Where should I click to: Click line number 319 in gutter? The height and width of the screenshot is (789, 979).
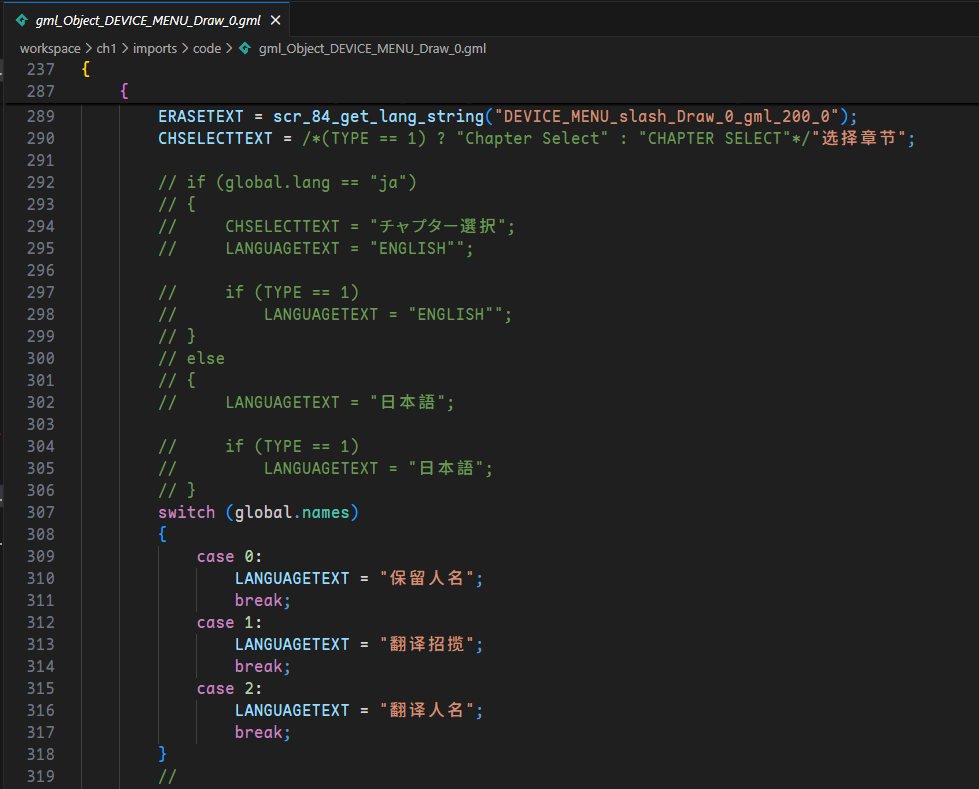[41, 777]
